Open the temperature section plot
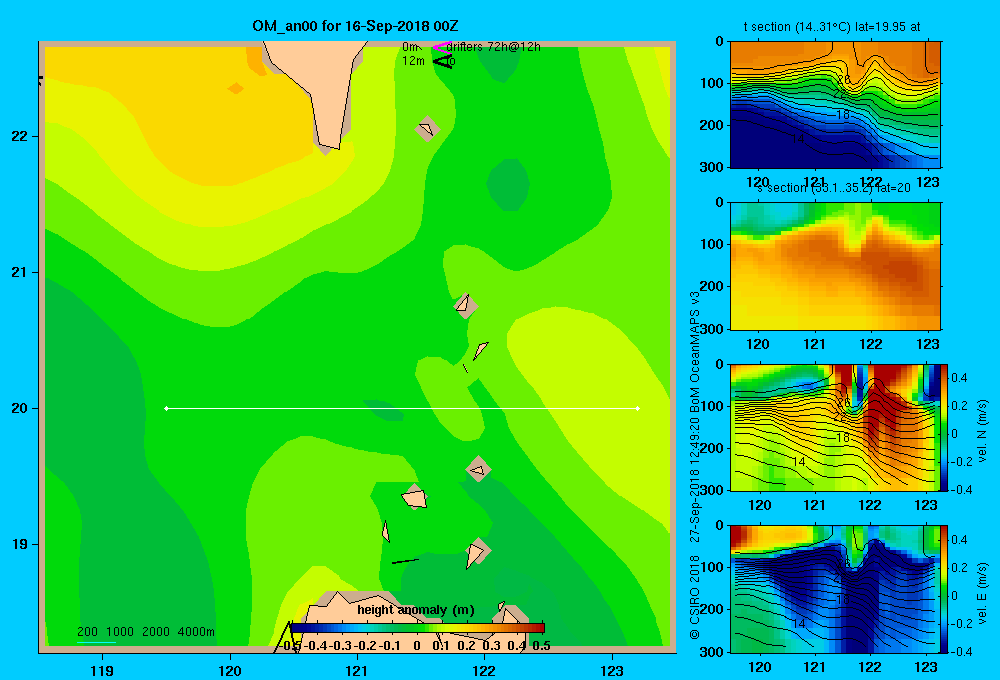Viewport: 1000px width, 680px height. (835, 105)
